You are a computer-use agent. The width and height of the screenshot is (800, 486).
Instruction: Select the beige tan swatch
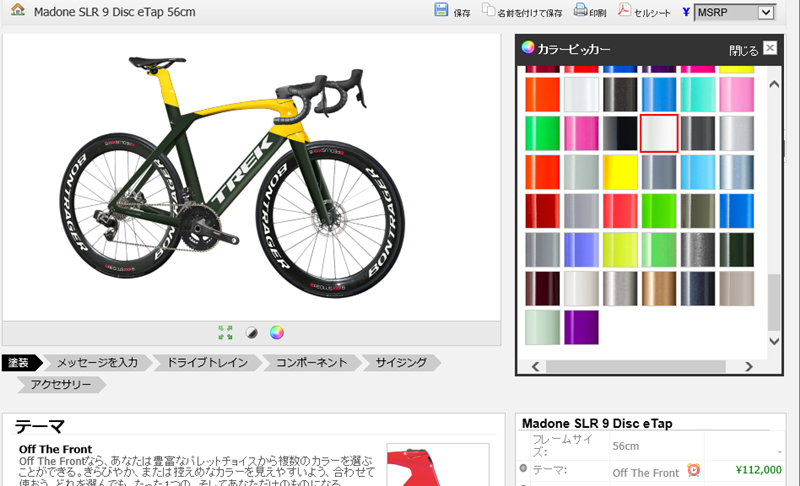[x=736, y=289]
